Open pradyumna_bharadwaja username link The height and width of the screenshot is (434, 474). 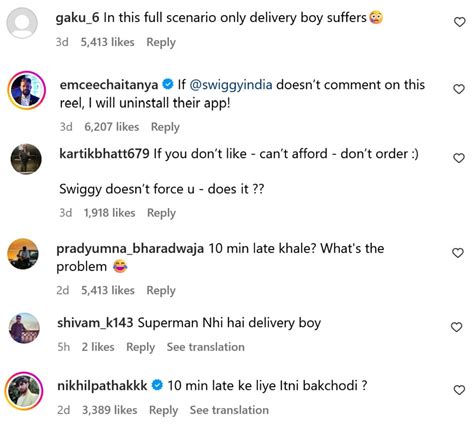point(130,249)
